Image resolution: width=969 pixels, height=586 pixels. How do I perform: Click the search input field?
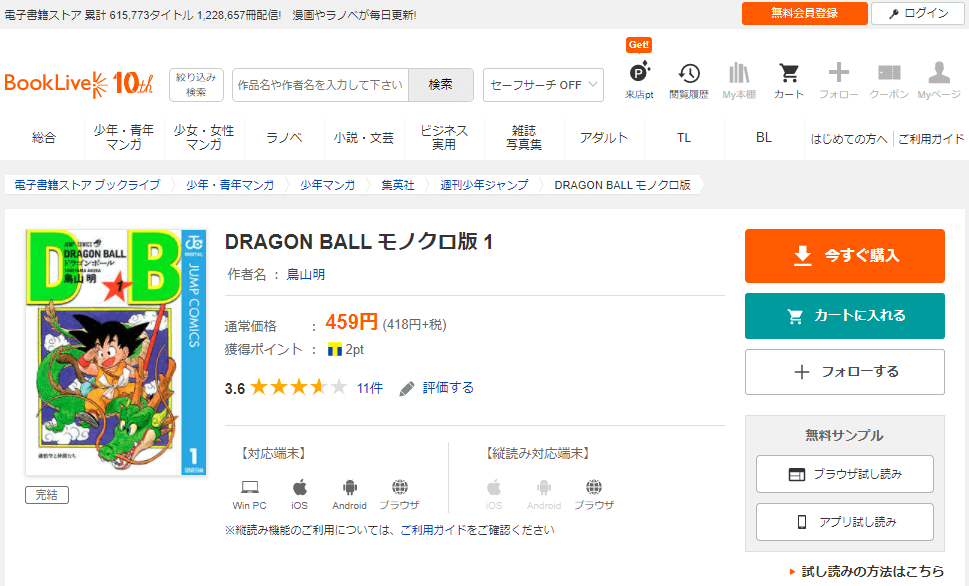pos(320,85)
